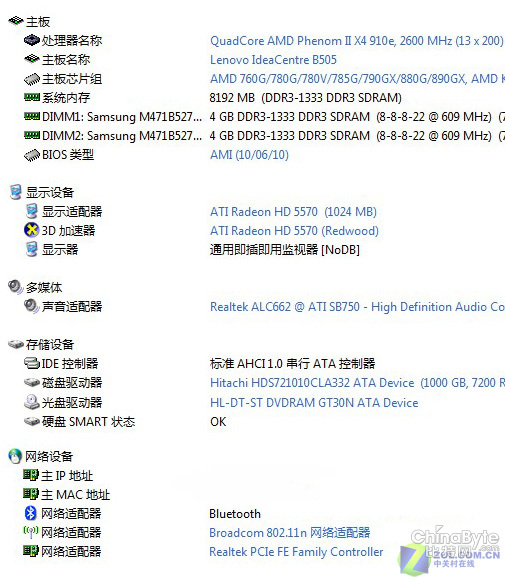
Task: Click the 主板 section header icon
Action: pyautogui.click(x=16, y=21)
